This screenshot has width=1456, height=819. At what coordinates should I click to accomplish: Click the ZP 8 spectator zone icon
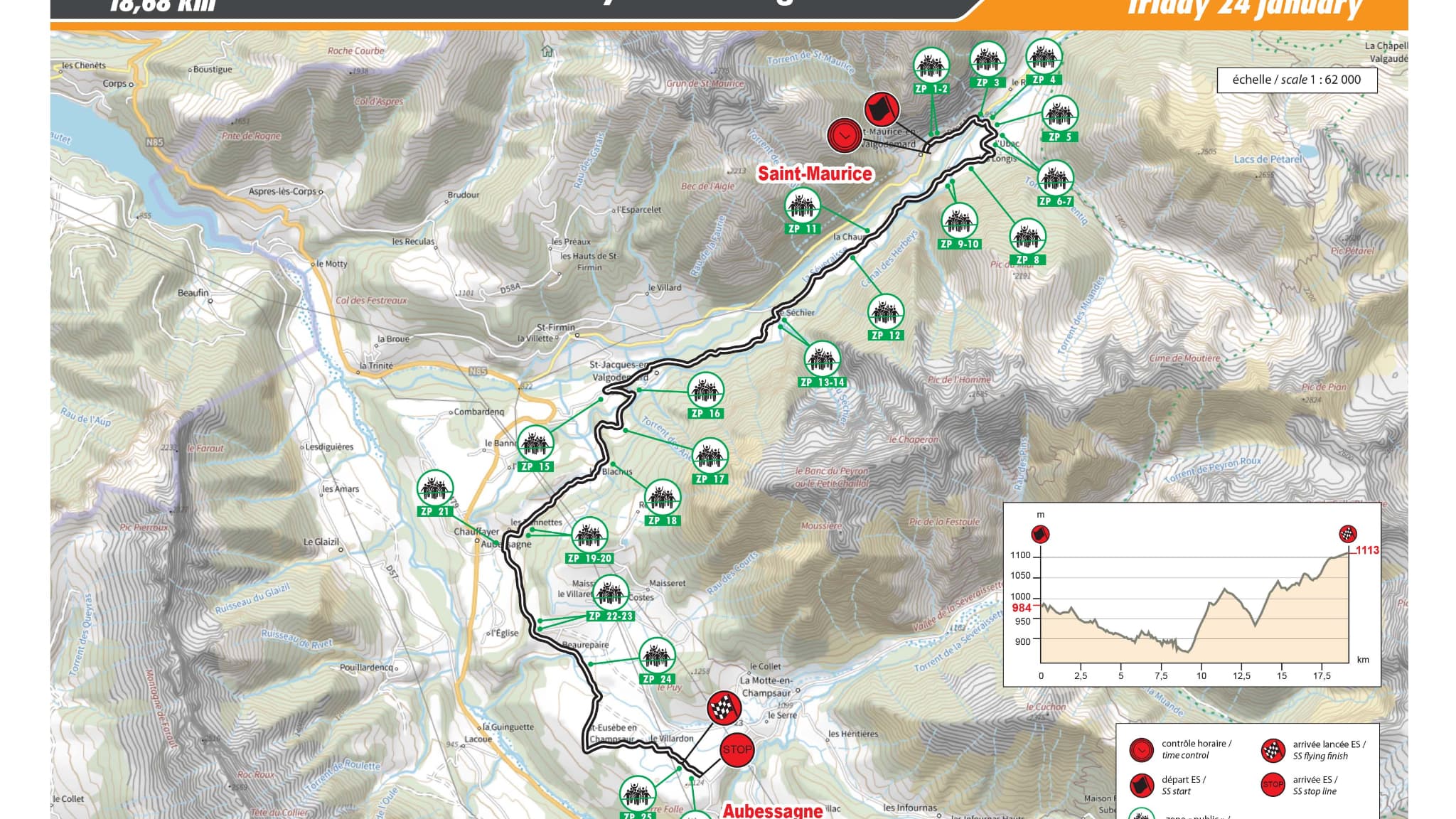click(1027, 236)
